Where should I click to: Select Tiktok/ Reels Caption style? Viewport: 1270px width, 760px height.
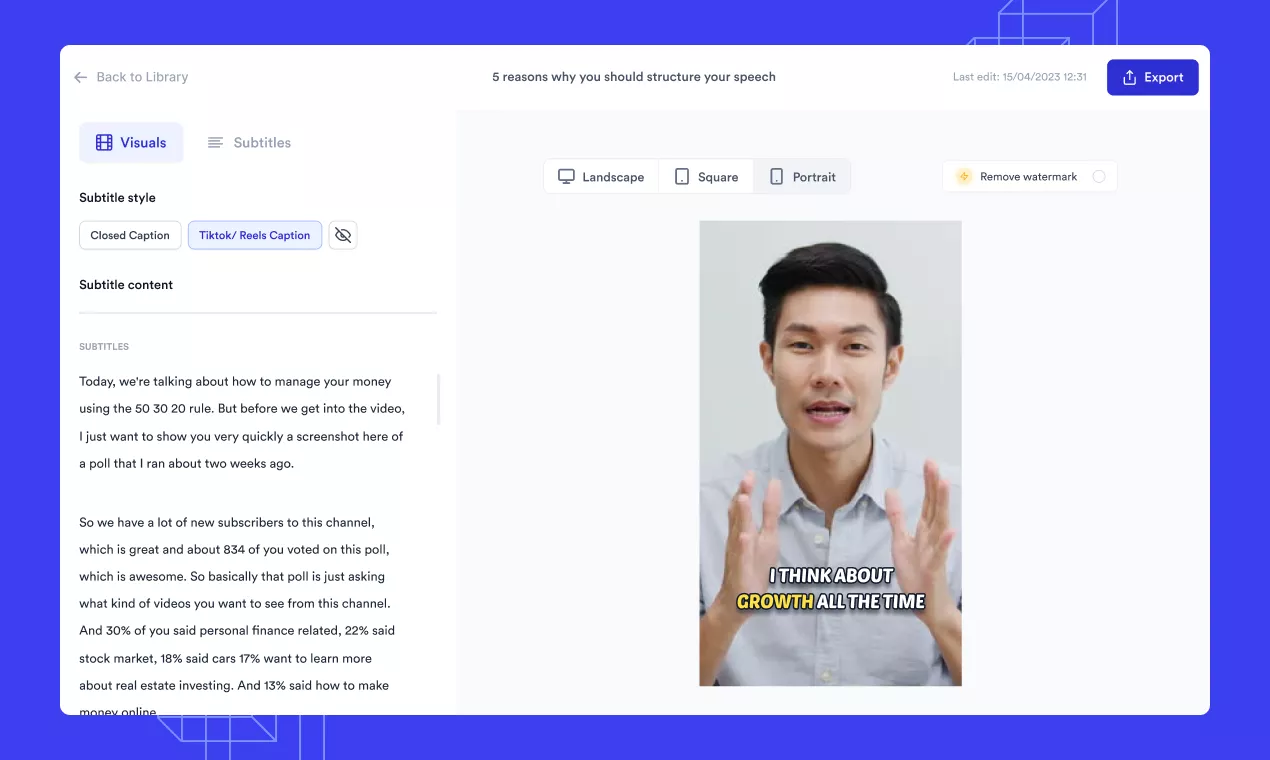click(254, 235)
